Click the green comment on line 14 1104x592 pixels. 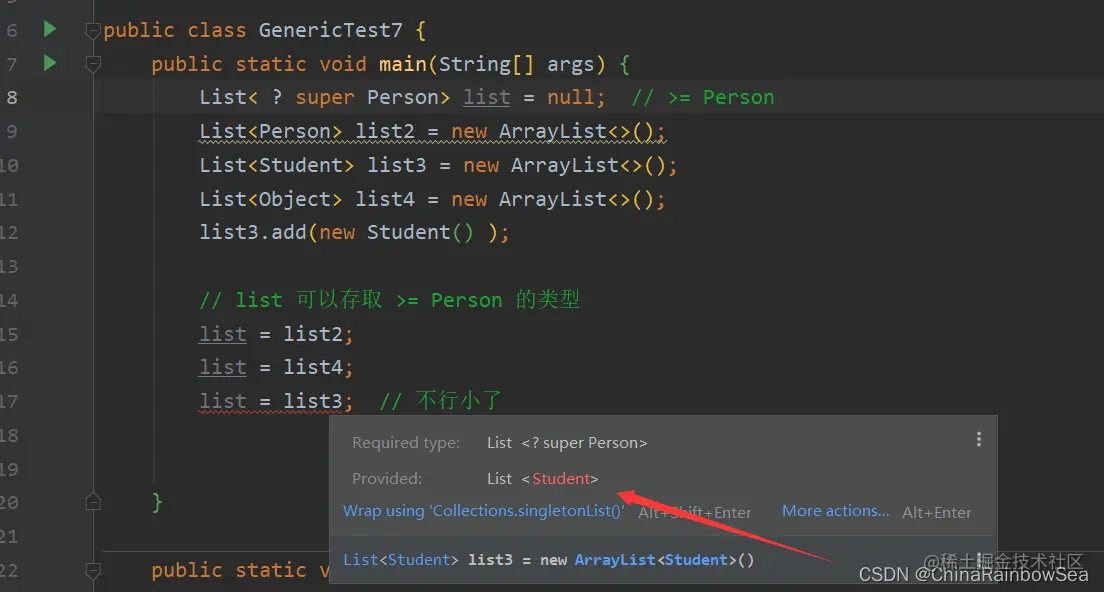(x=389, y=300)
